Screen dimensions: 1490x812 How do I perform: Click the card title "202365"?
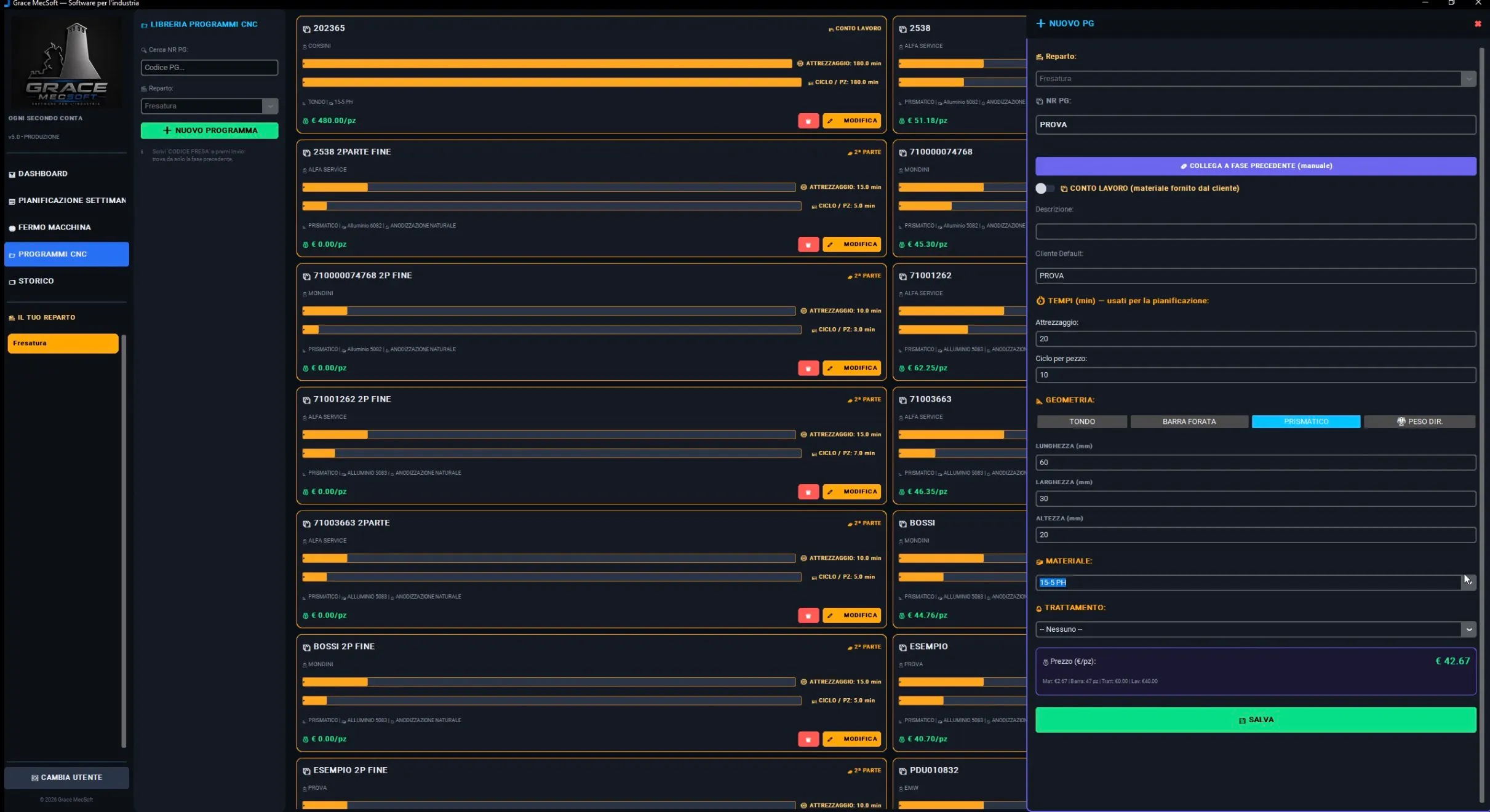[329, 28]
